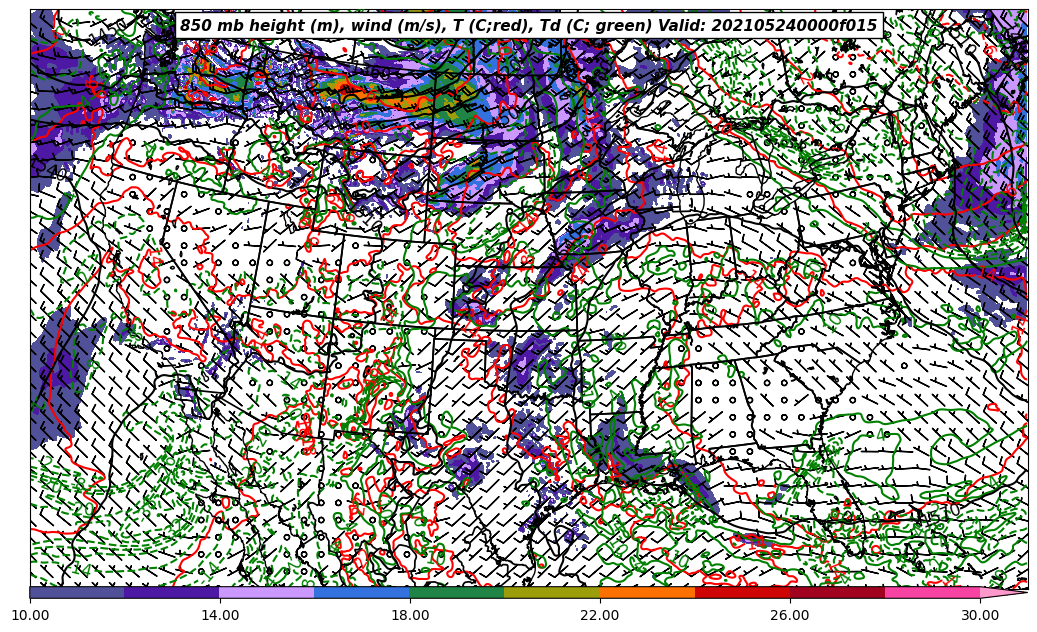Click the 26.00 colorbar tick label
The width and height of the screenshot is (1037, 632).
tap(790, 616)
